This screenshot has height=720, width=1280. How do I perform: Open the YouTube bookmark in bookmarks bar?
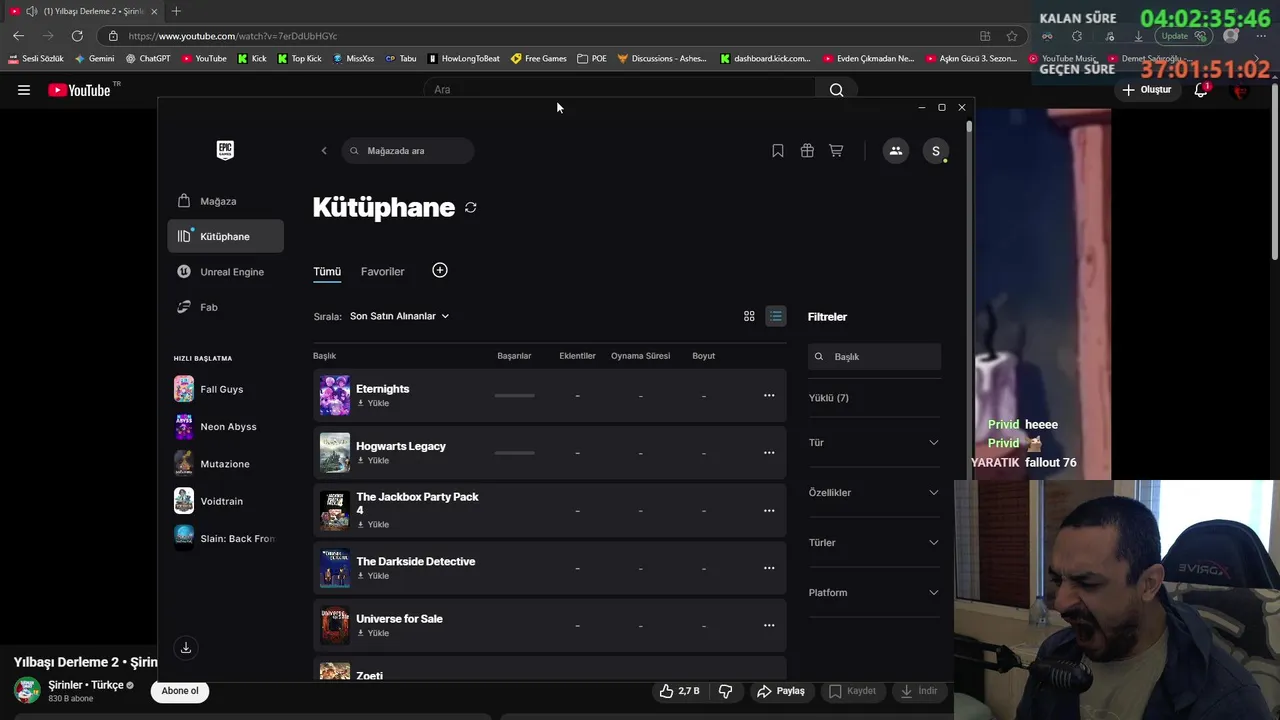[x=204, y=59]
